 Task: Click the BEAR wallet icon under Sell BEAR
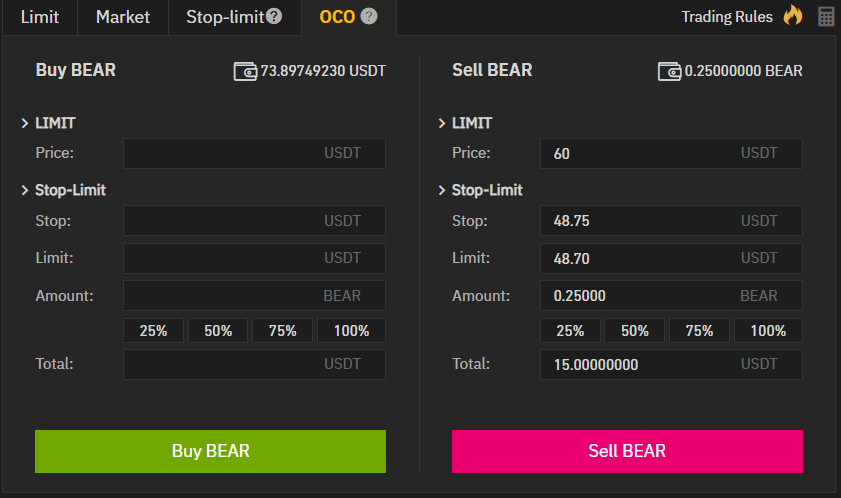pyautogui.click(x=670, y=71)
